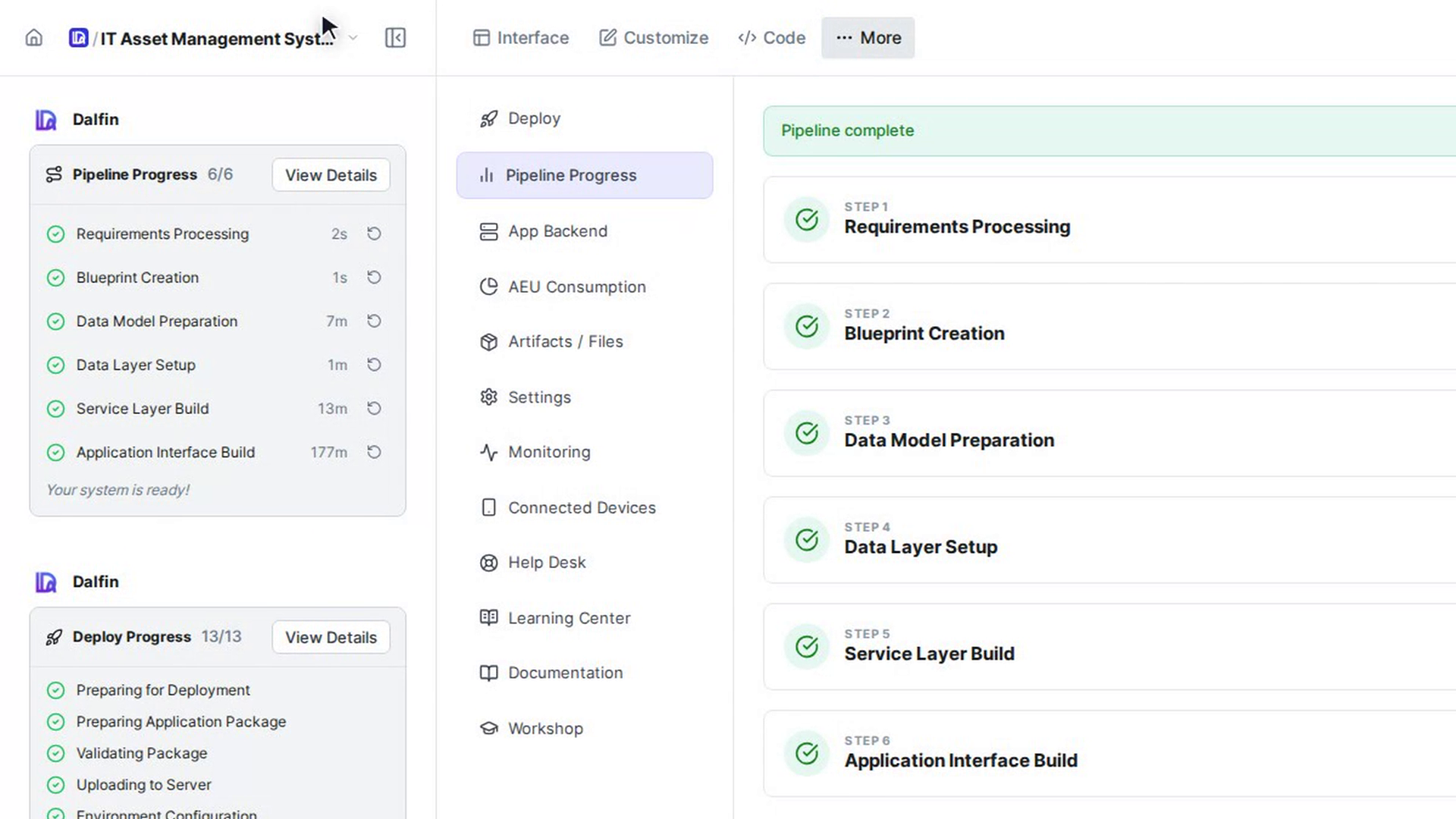1456x819 pixels.
Task: Click retry icon for Service Layer Build
Action: (x=374, y=408)
